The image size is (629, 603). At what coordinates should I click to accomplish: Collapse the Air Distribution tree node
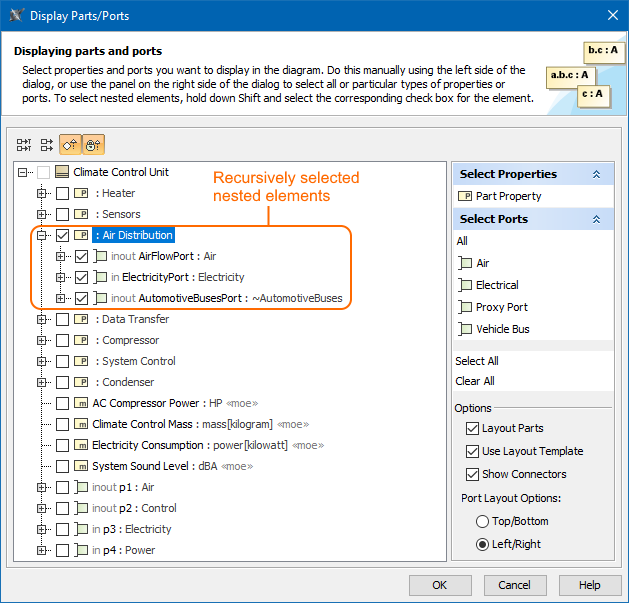[x=41, y=235]
